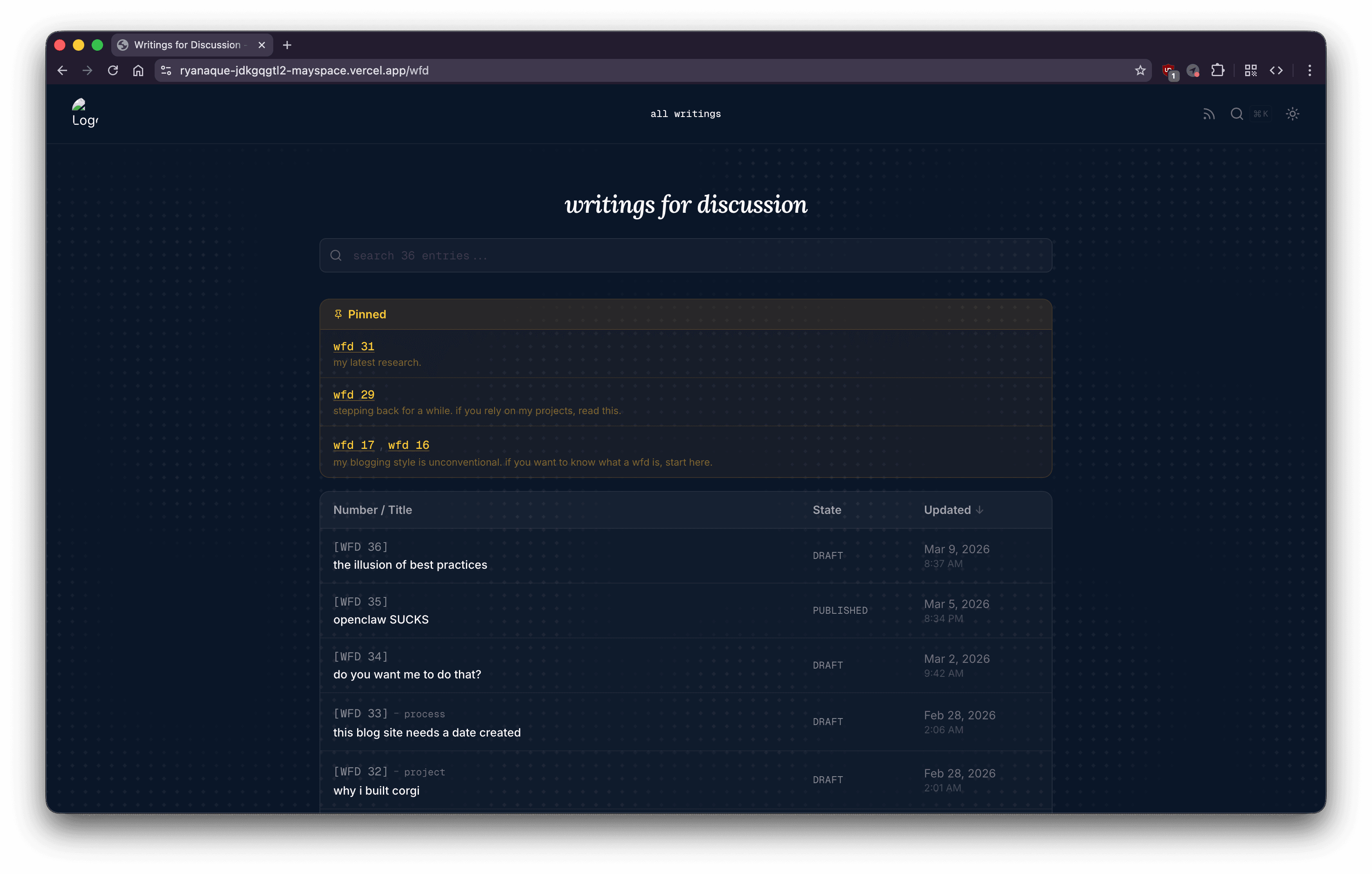This screenshot has height=874, width=1372.
Task: Close the Writings for Discussion tab
Action: pos(261,45)
